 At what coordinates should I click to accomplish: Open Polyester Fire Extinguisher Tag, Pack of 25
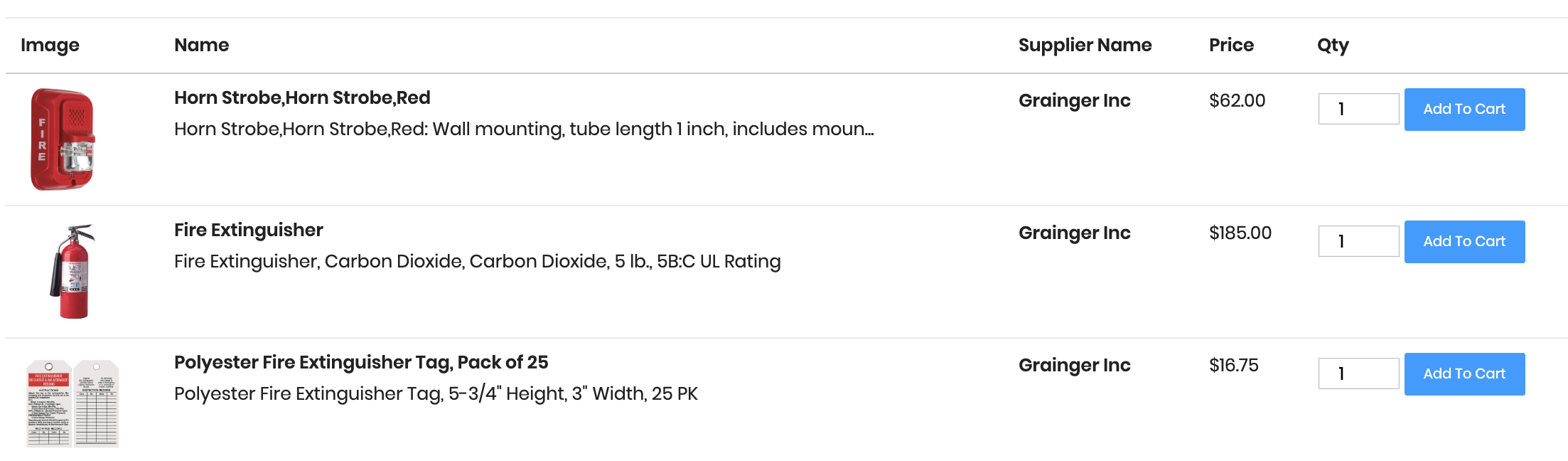coord(361,363)
